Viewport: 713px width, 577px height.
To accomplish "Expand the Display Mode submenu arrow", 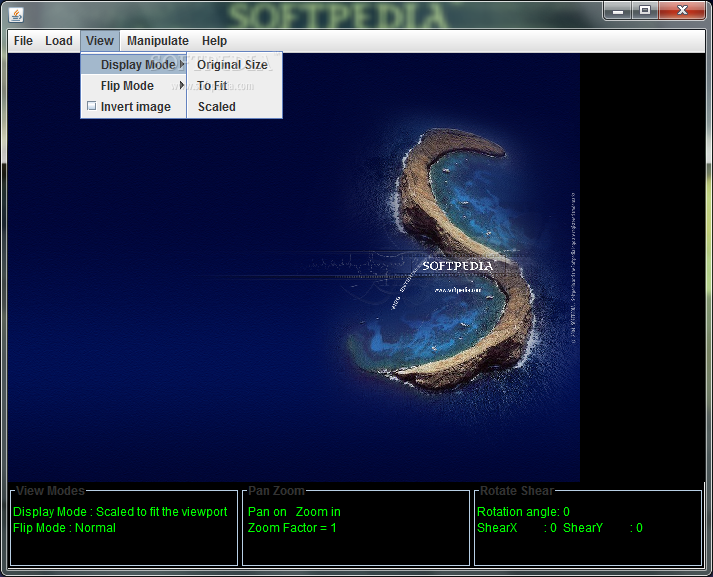I will 182,65.
